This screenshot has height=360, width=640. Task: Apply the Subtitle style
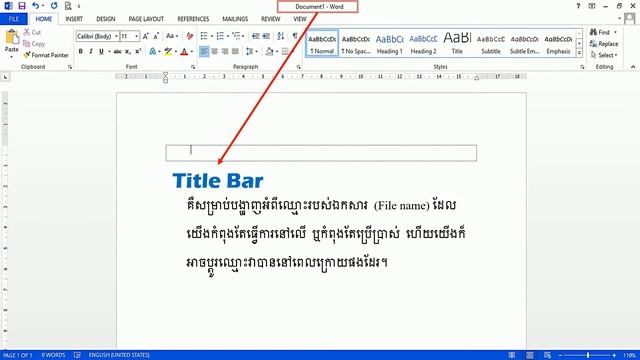pos(491,43)
